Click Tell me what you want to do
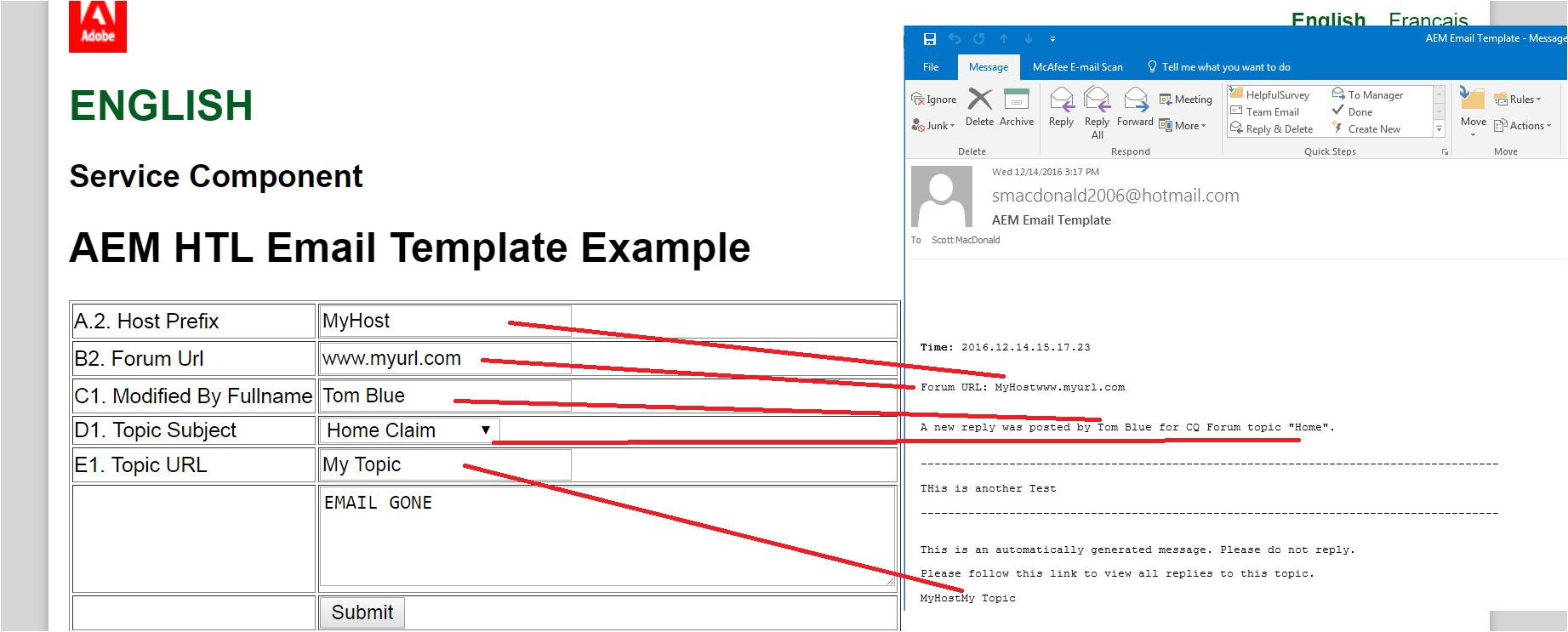 pyautogui.click(x=1218, y=67)
